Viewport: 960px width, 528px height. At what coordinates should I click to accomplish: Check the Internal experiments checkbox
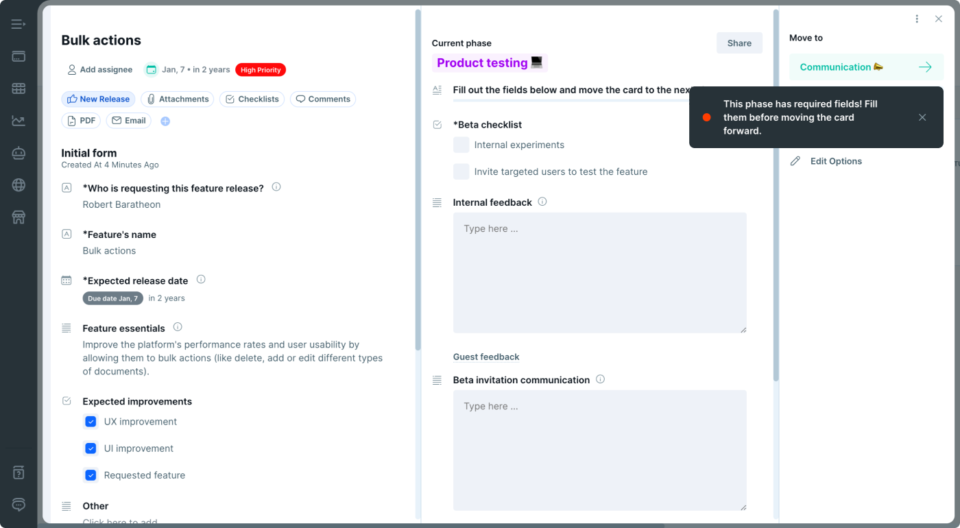461,145
